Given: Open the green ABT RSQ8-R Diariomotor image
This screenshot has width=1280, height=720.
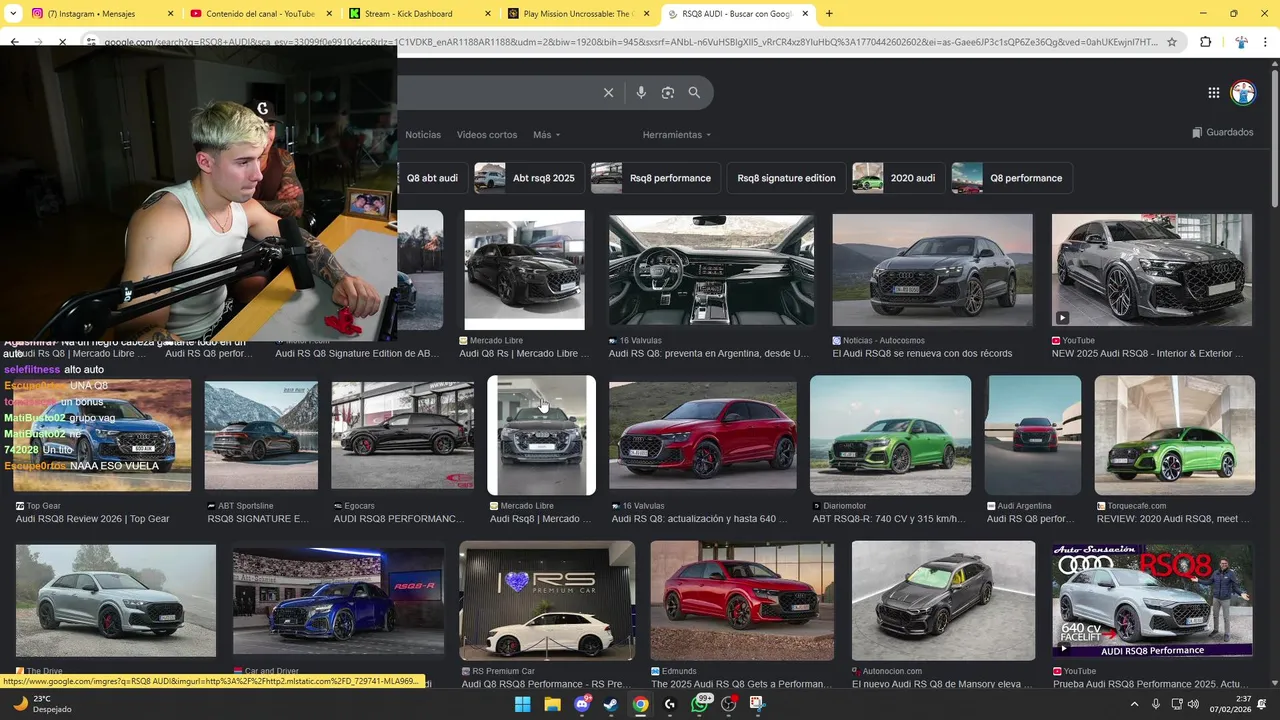Looking at the screenshot, I should [x=890, y=435].
